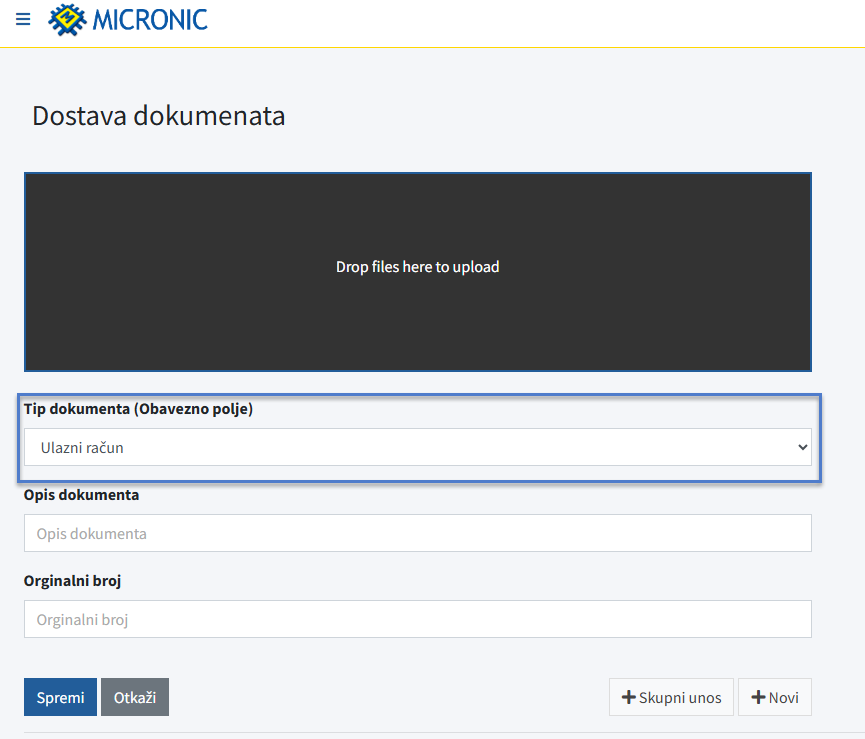This screenshot has width=865, height=739.
Task: Click the Dostava dokumenata page heading
Action: (x=158, y=116)
